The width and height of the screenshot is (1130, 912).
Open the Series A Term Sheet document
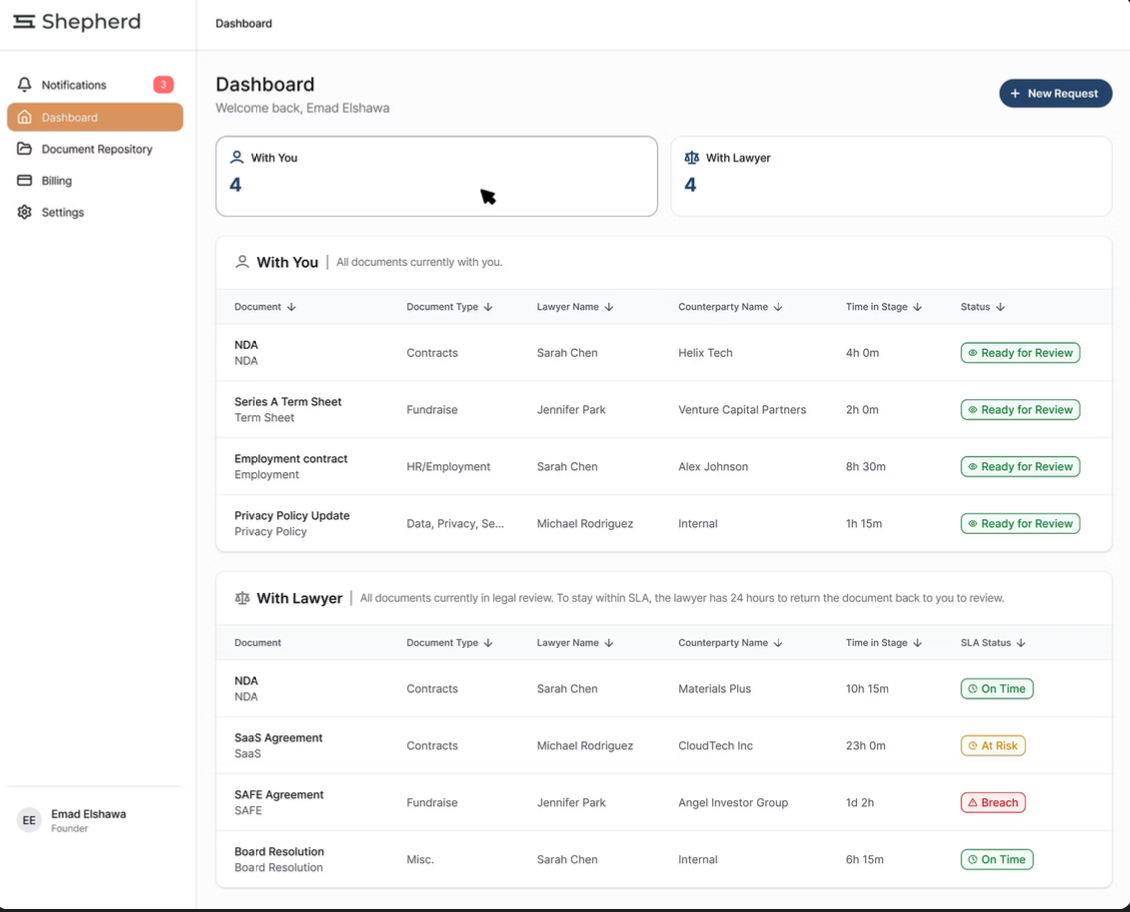tap(288, 402)
